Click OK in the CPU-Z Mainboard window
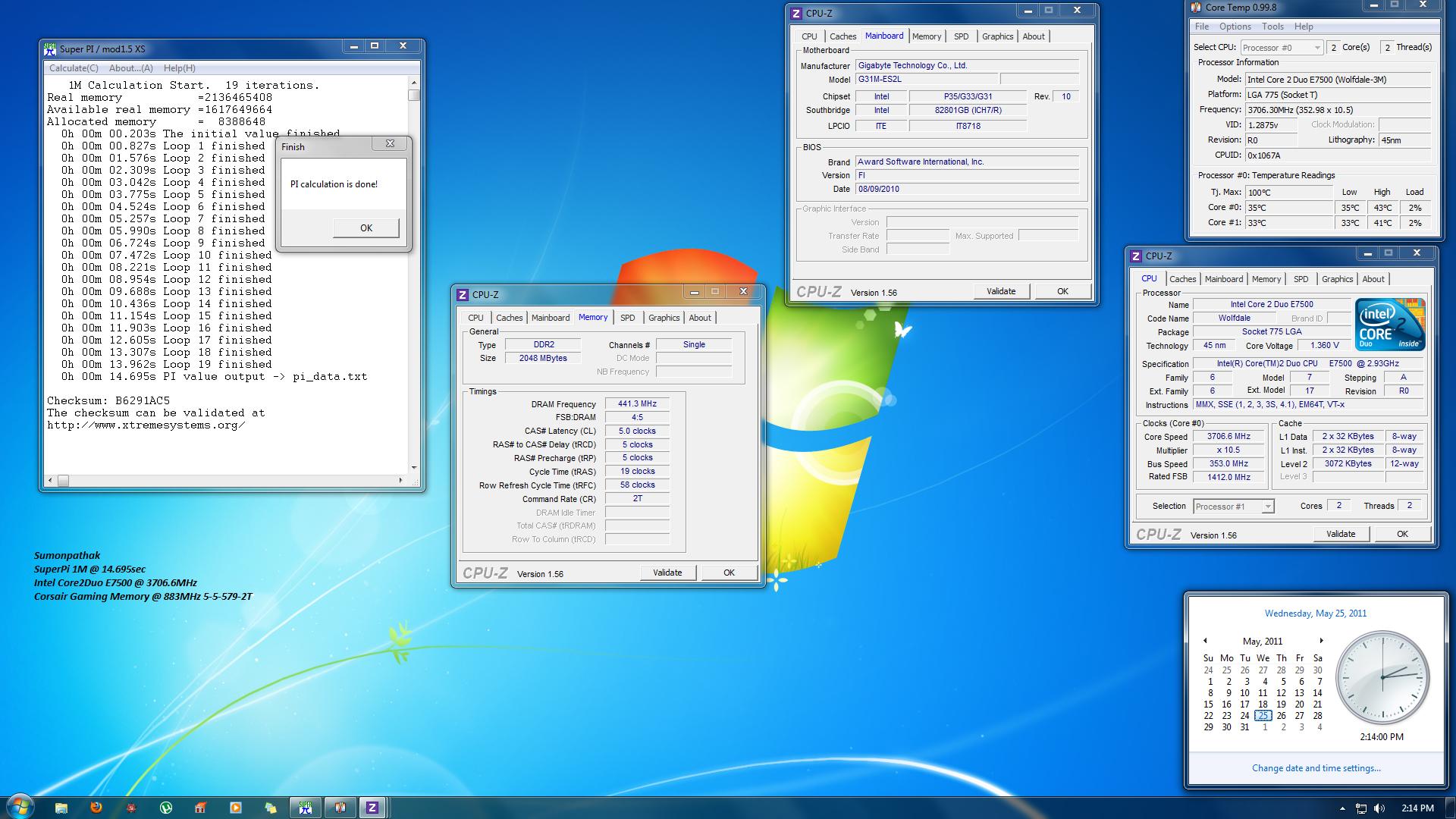The image size is (1456, 819). coord(1062,291)
